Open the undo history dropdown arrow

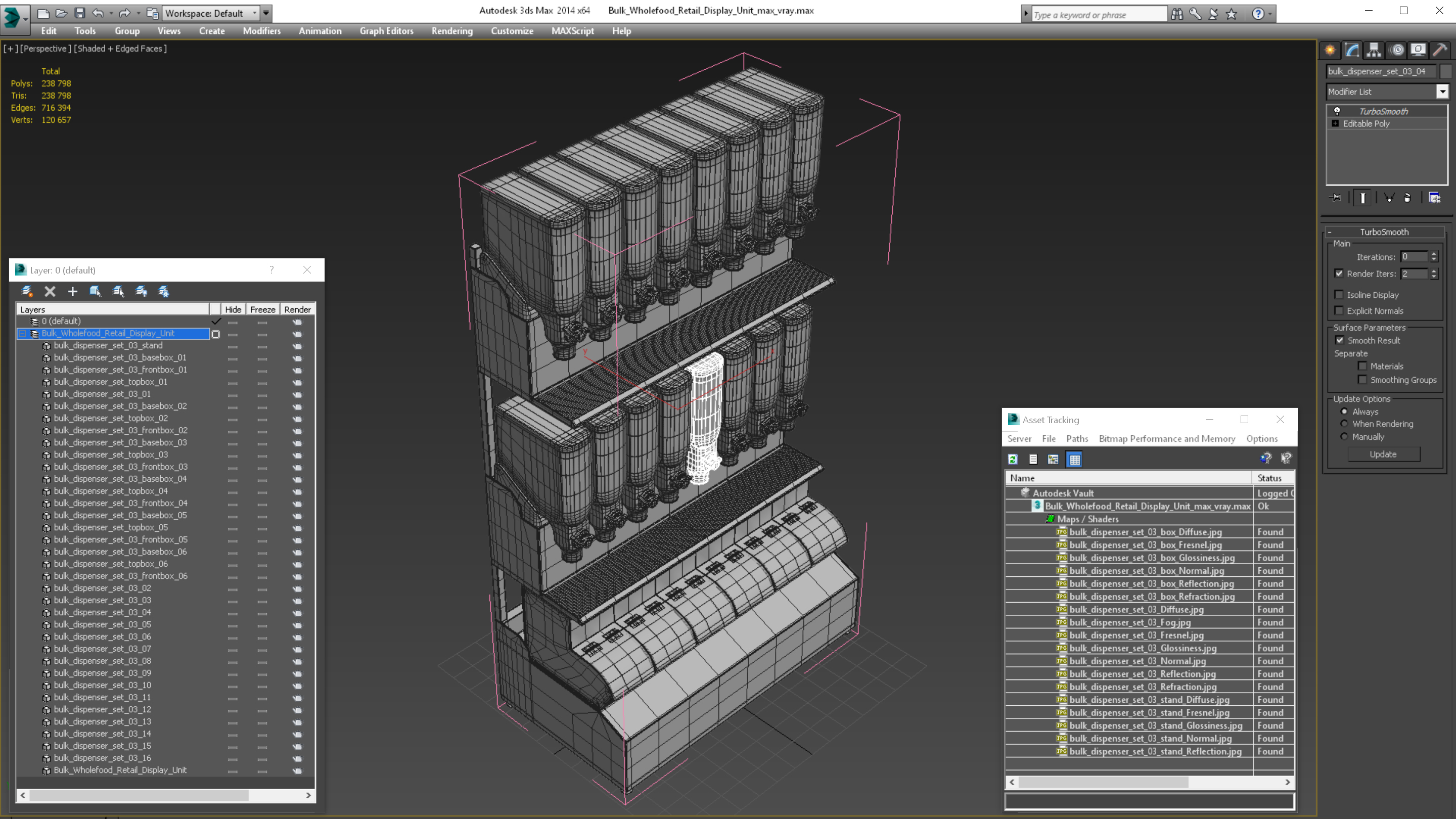110,13
